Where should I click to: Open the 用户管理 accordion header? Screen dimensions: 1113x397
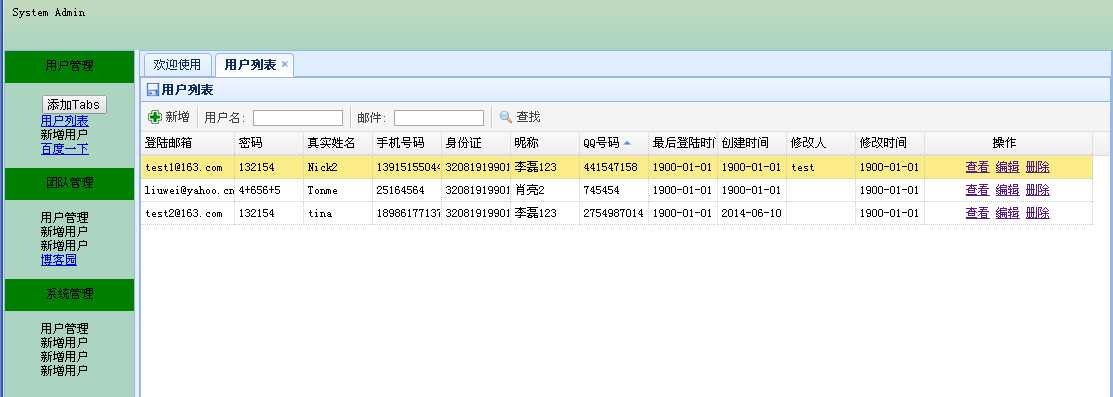[x=70, y=66]
